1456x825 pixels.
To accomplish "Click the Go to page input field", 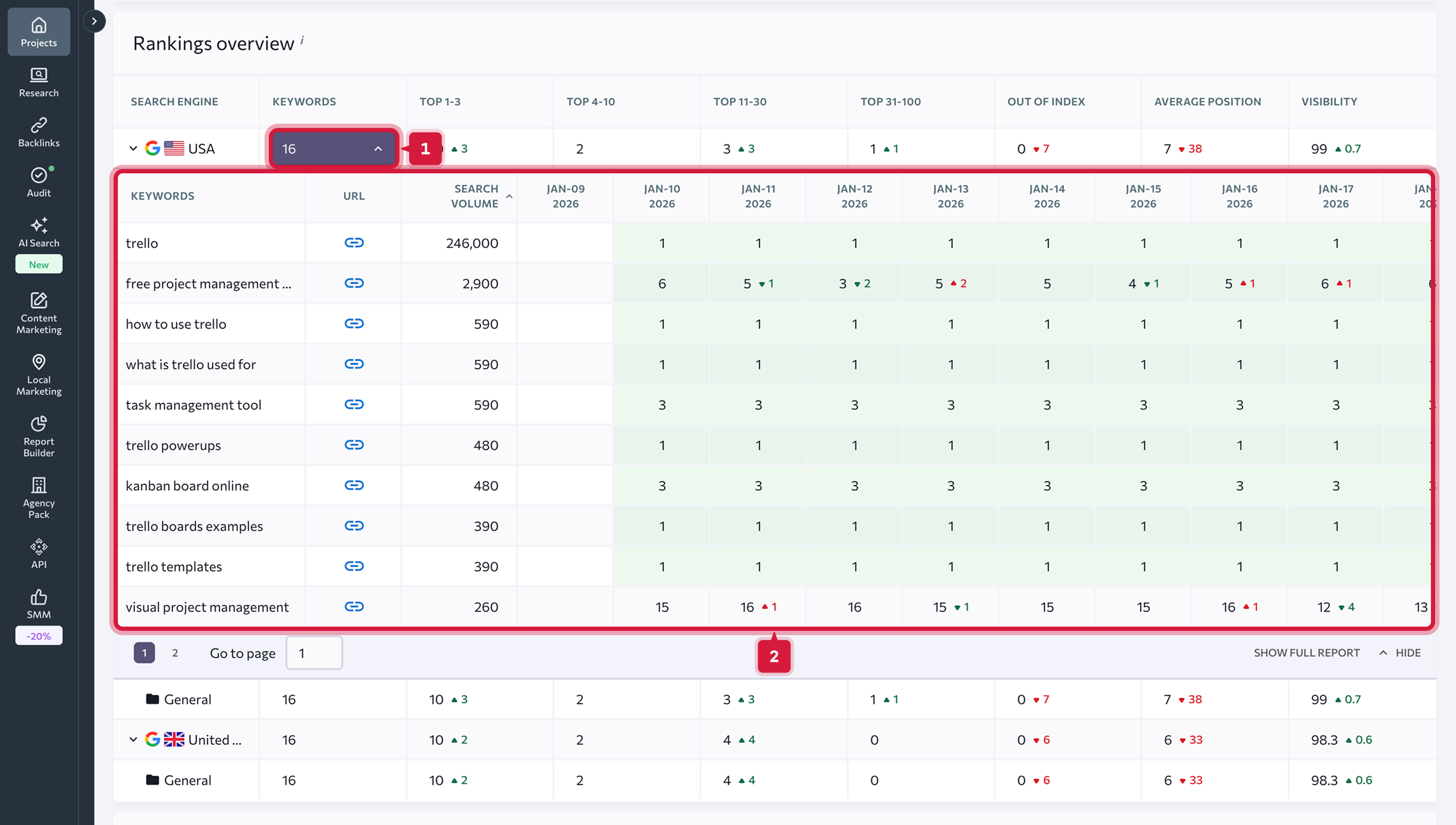I will tap(314, 653).
